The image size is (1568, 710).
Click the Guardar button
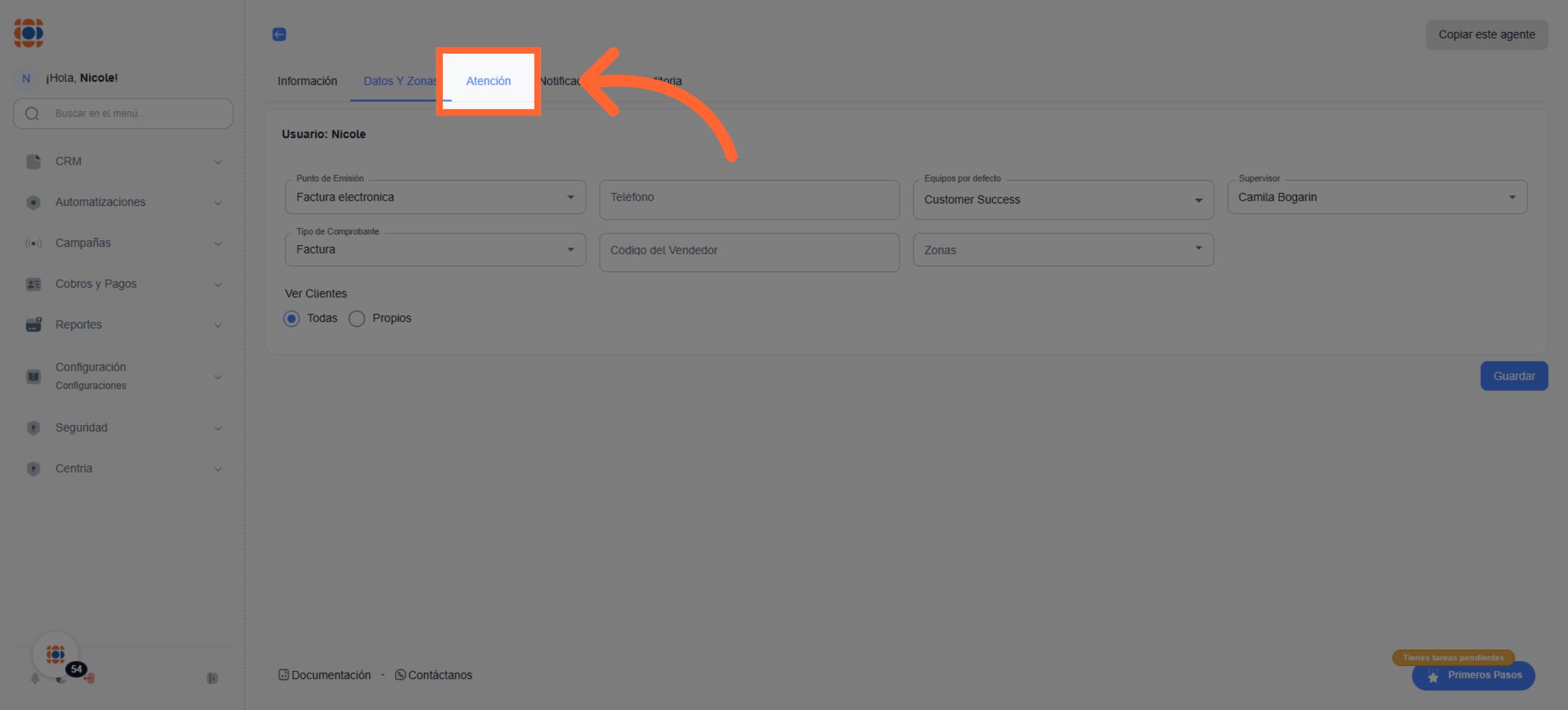(1513, 376)
